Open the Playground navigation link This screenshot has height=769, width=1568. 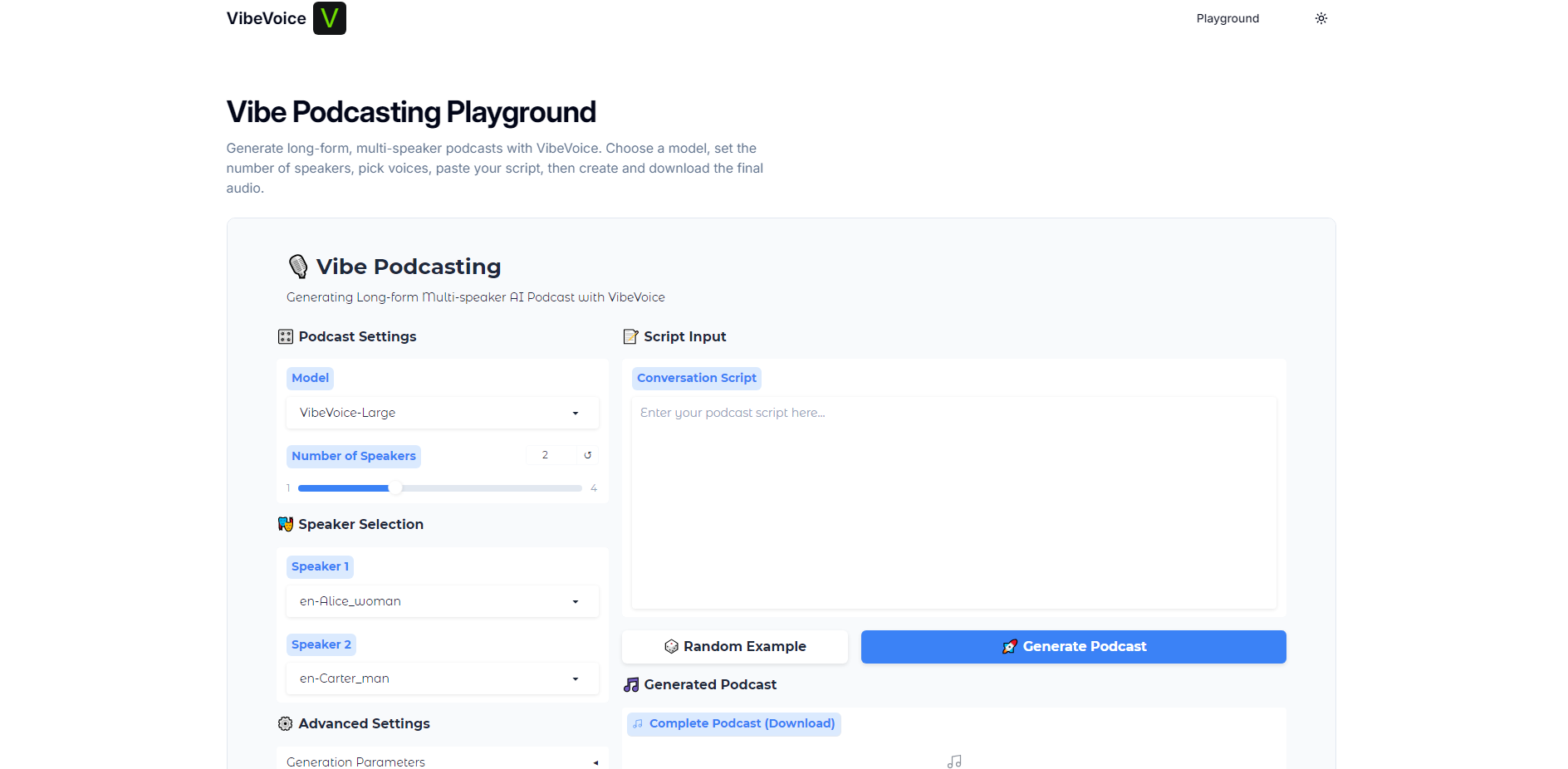tap(1227, 18)
